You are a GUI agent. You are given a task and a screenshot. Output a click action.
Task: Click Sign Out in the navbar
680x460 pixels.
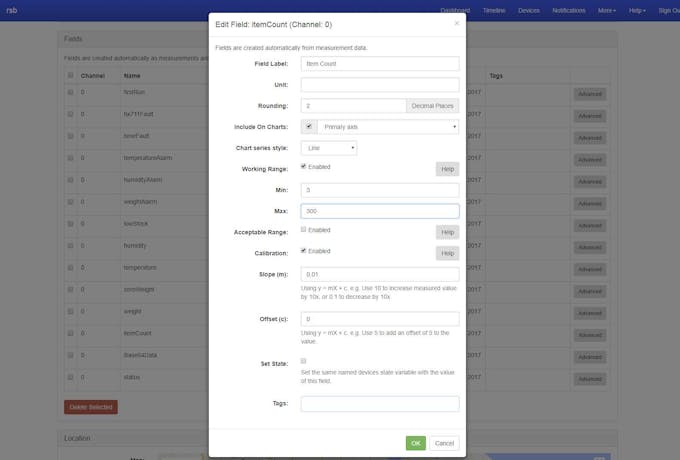point(669,10)
